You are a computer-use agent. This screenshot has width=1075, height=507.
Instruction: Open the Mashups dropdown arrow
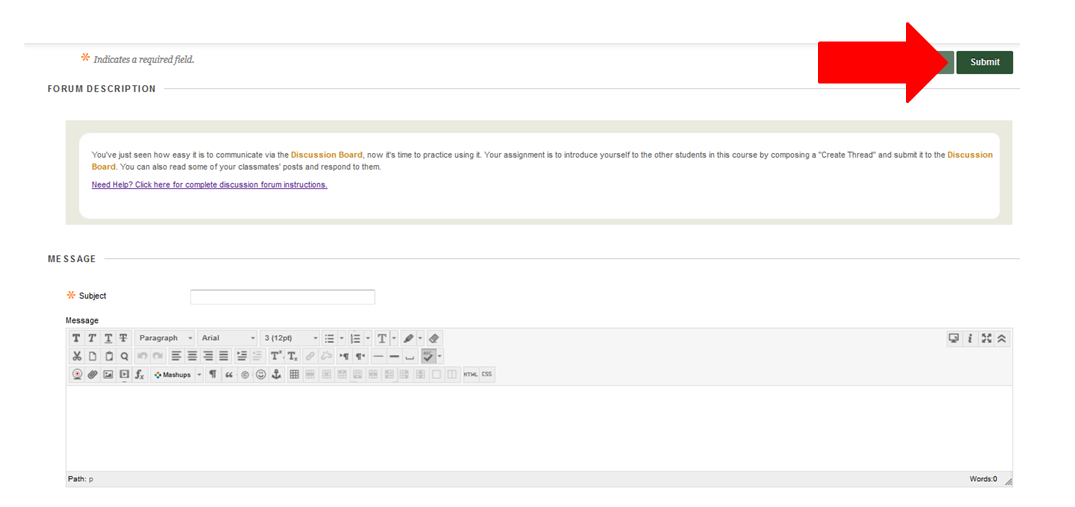coord(200,375)
